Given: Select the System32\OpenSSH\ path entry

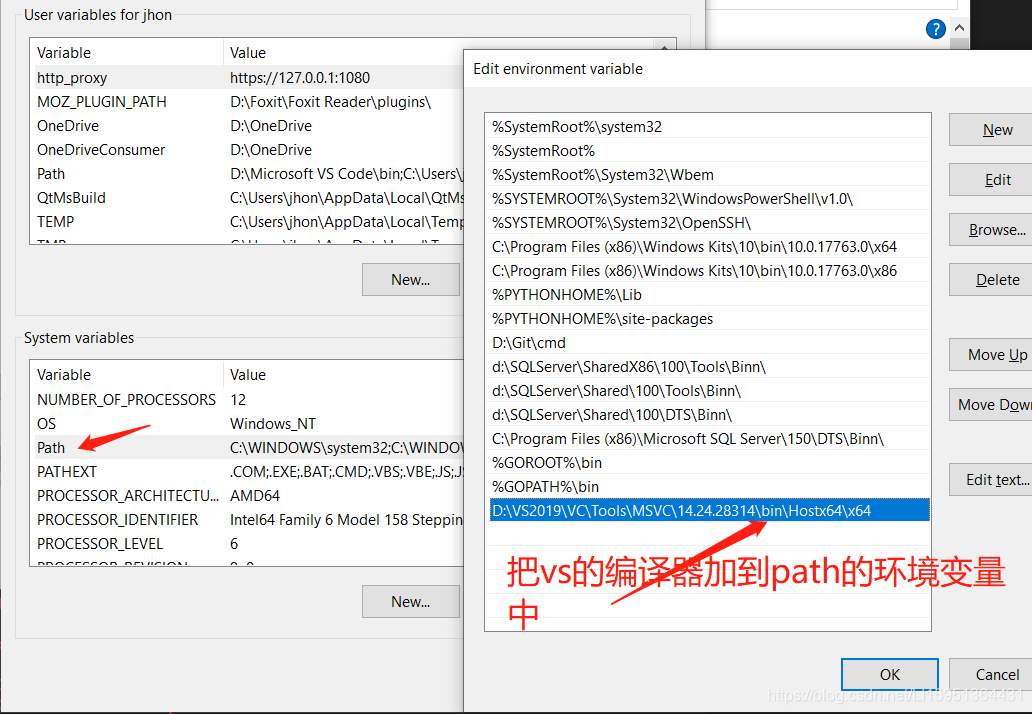Looking at the screenshot, I should [x=709, y=222].
